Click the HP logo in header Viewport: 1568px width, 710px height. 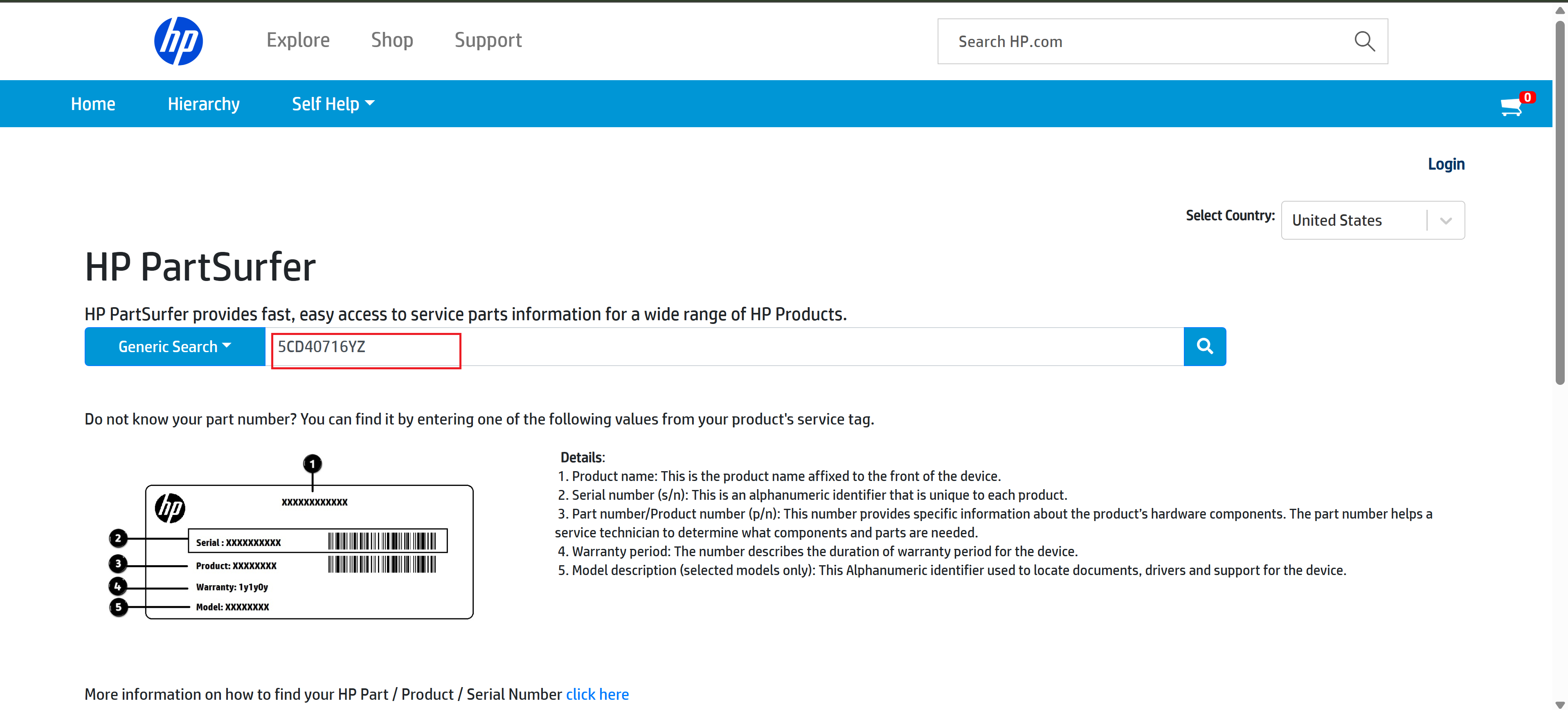click(178, 41)
